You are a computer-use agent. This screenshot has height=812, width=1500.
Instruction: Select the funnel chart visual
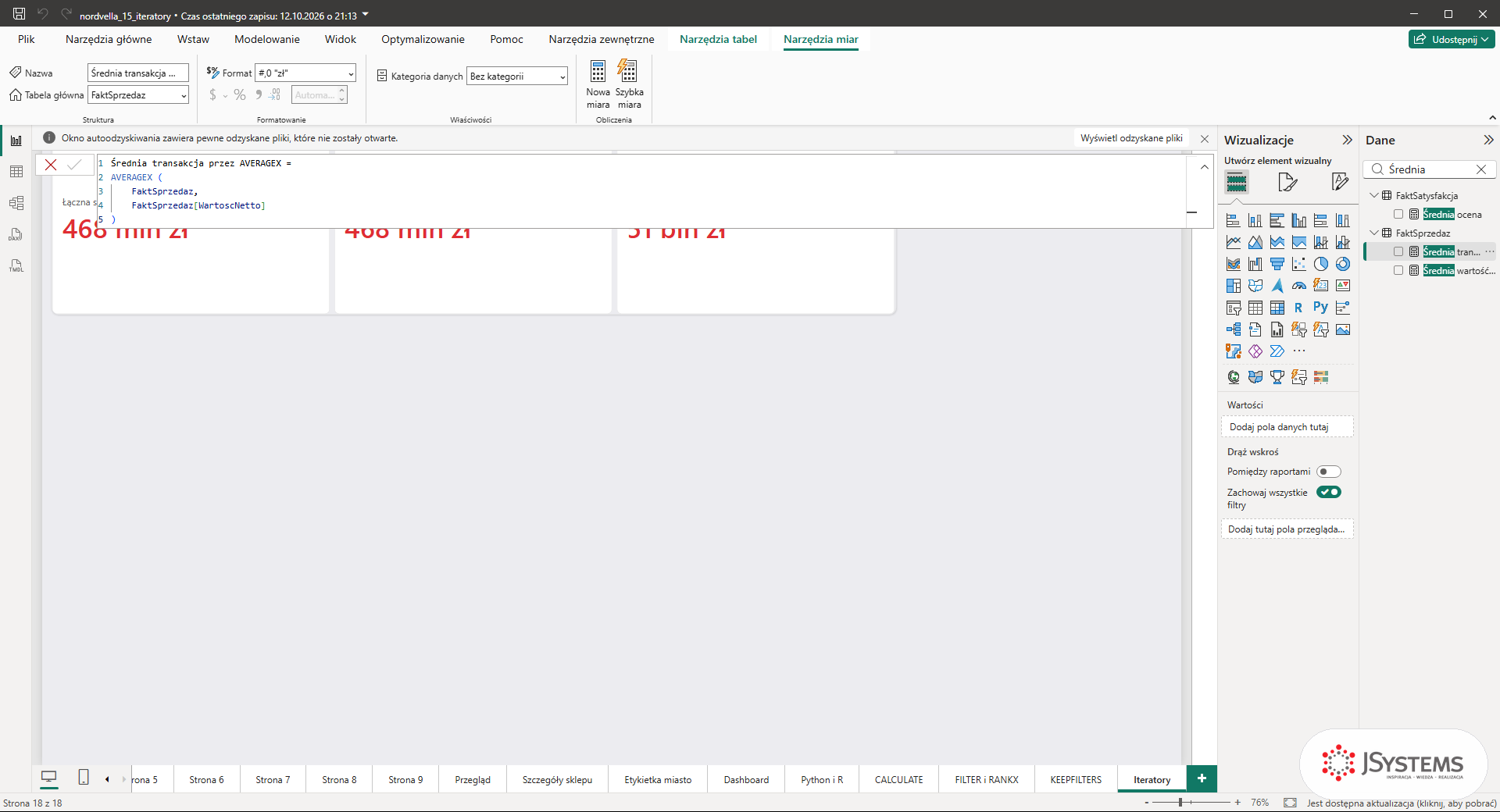point(1277,264)
